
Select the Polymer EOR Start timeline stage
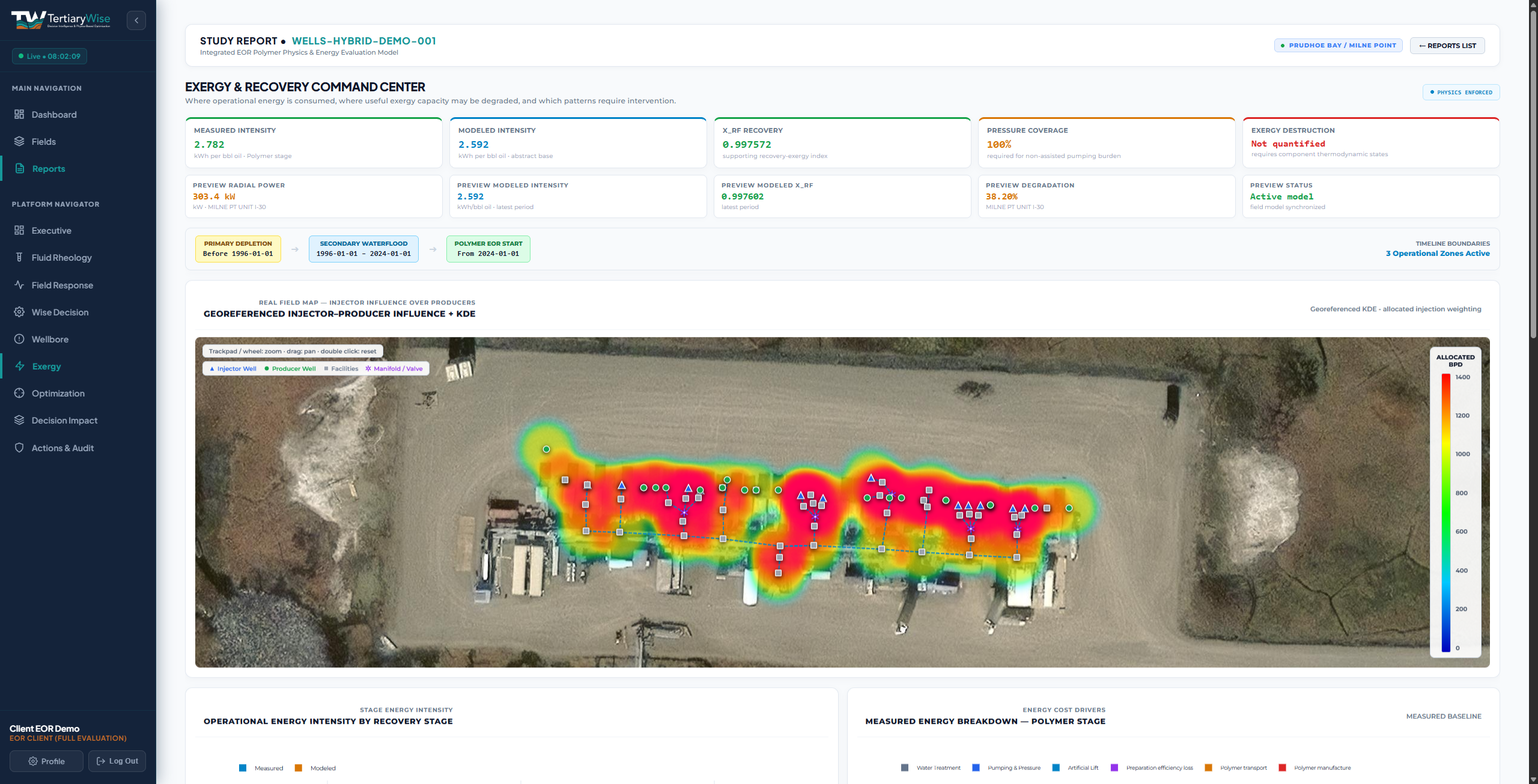point(488,249)
